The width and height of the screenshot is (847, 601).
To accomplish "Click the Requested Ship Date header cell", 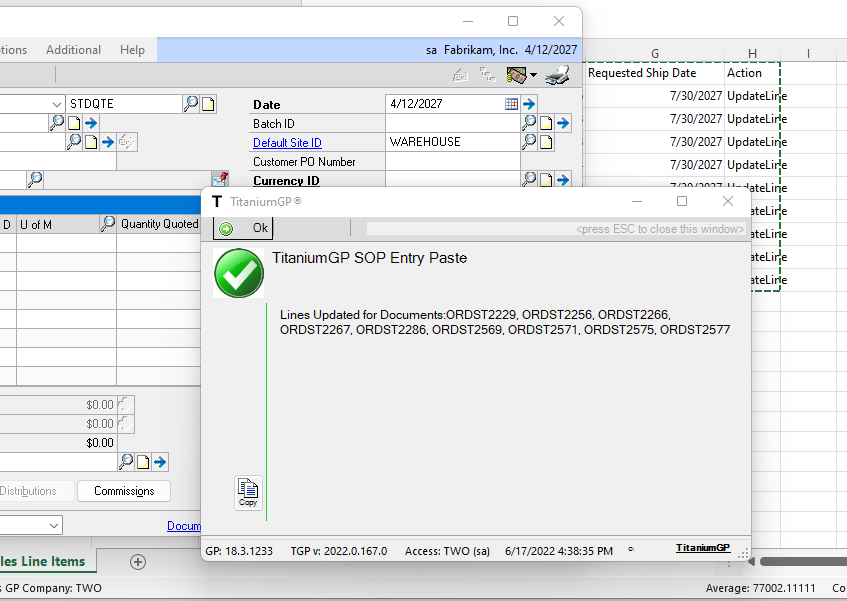I will [654, 73].
